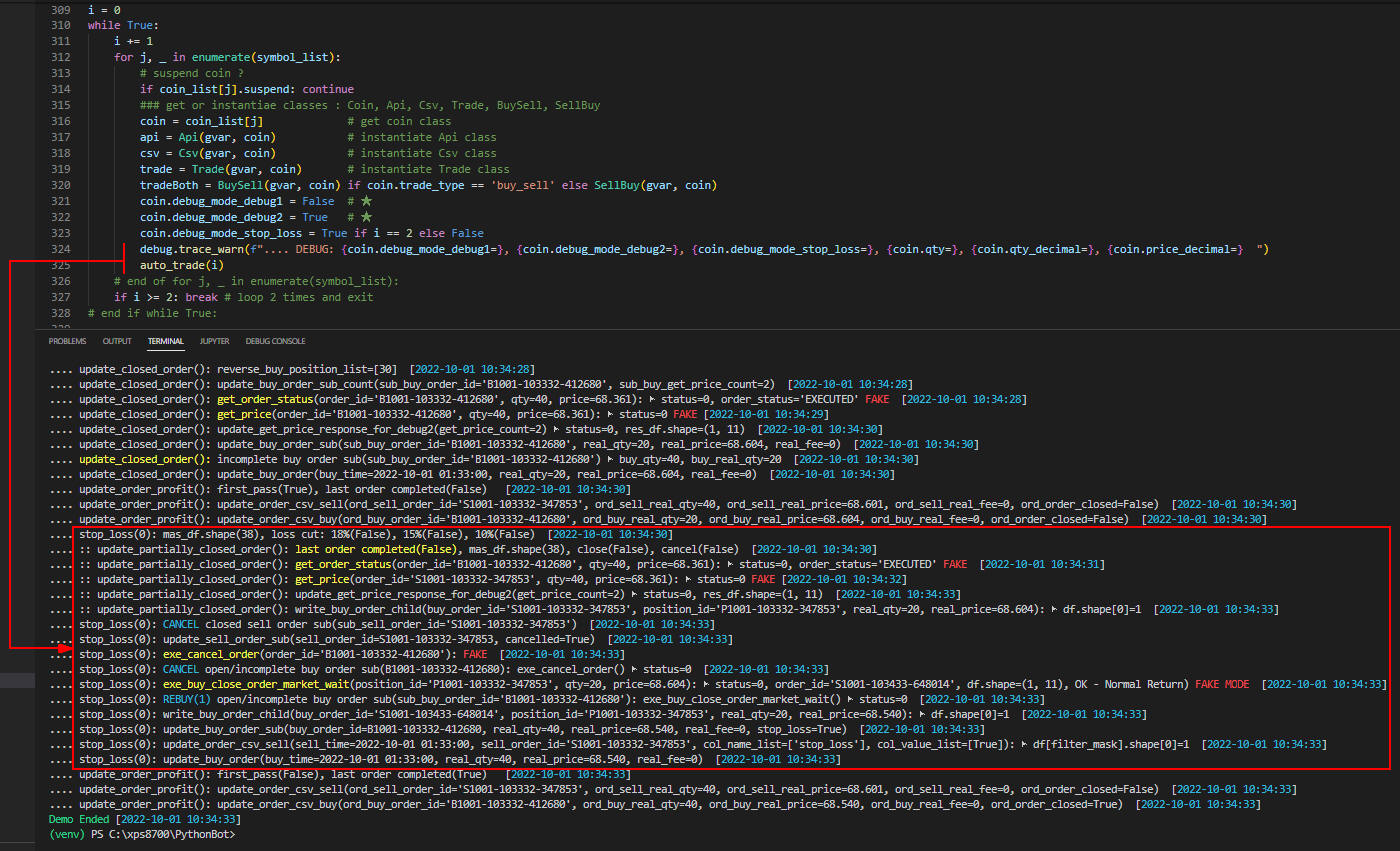Switch to the JUPYTER panel tab
The image size is (1400, 851).
pos(214,341)
